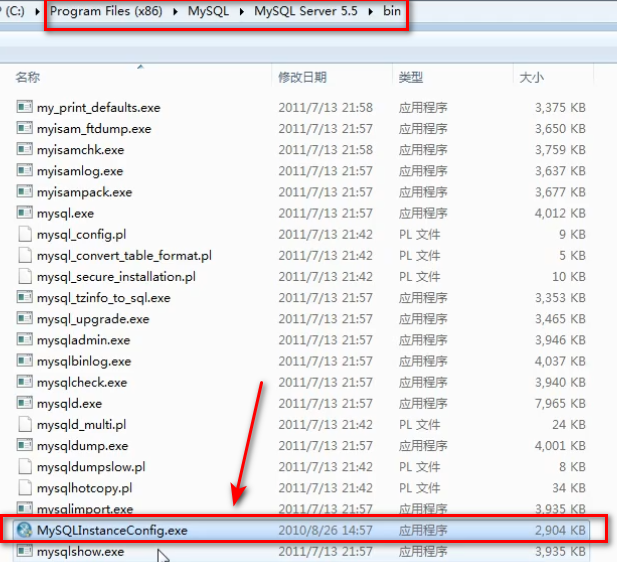
Task: Click the mysqlhotcopy.pl file icon
Action: [x=25, y=488]
